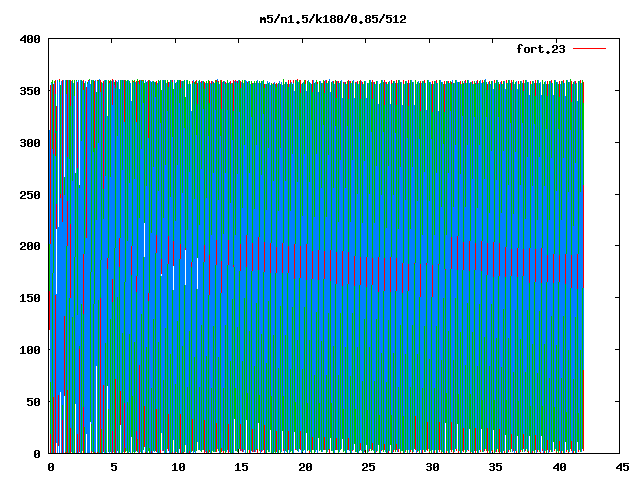Click the y-axis label 350

coord(30,91)
